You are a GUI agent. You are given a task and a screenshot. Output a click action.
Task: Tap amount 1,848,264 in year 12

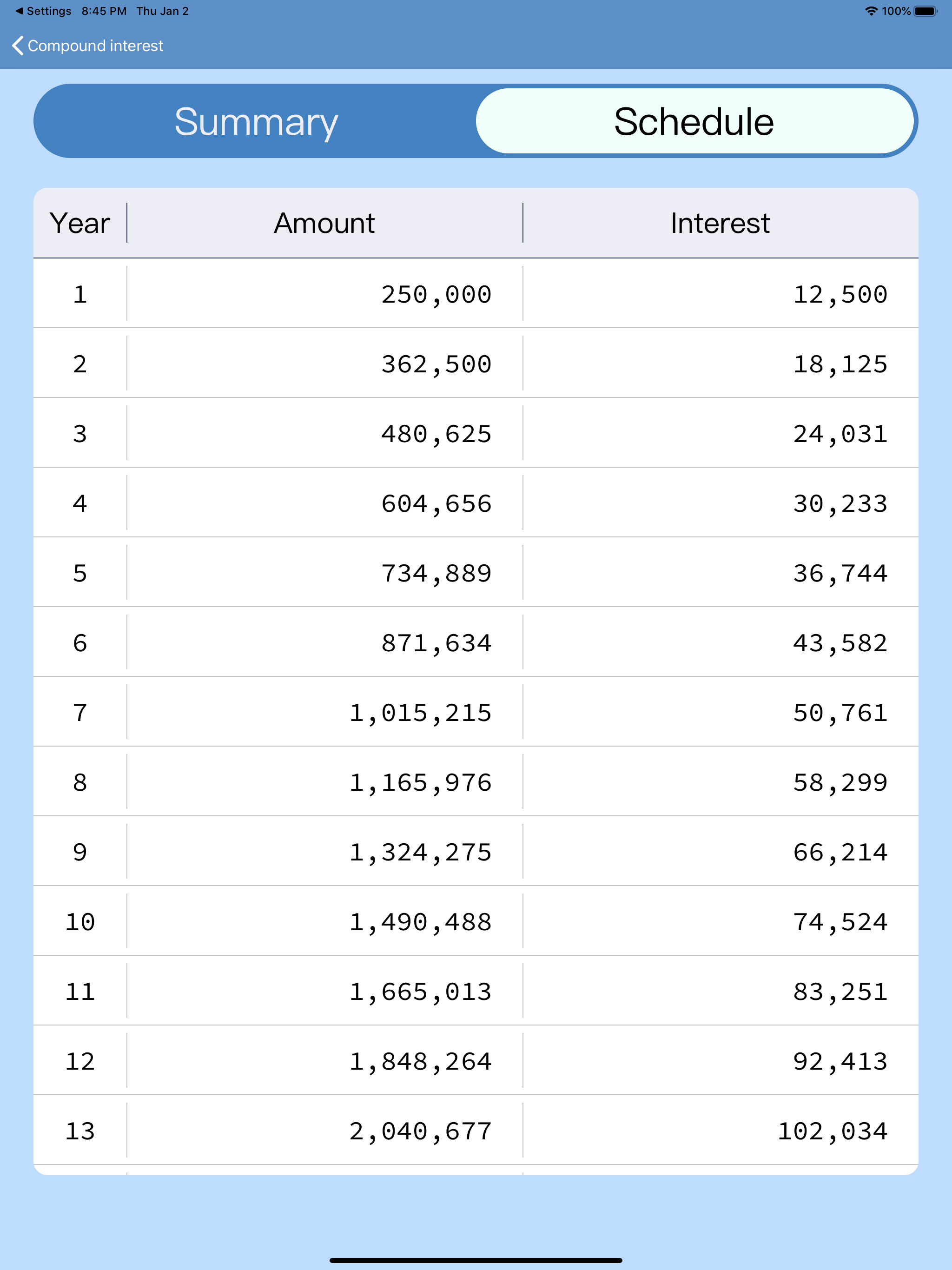[x=420, y=1062]
